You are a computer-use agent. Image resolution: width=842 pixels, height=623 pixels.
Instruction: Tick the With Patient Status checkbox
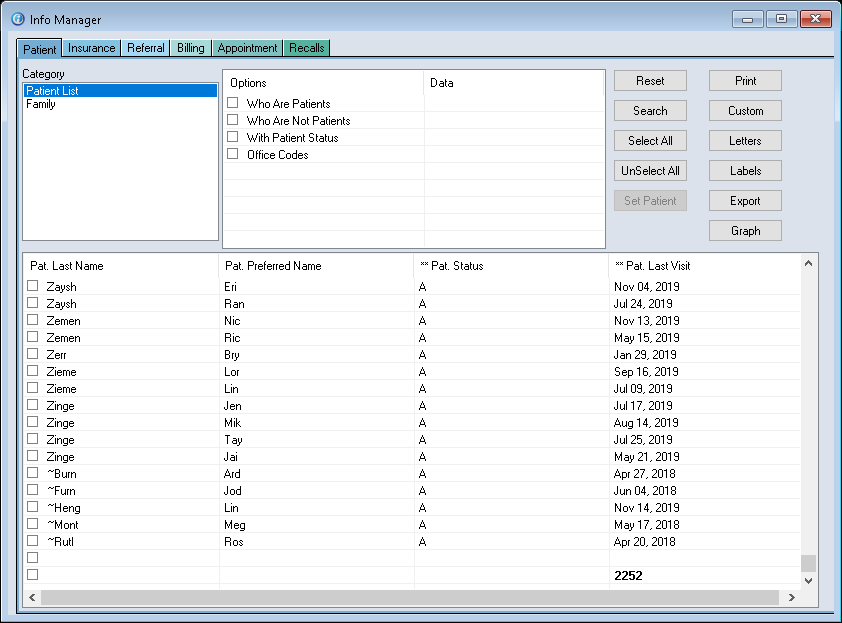coord(233,137)
